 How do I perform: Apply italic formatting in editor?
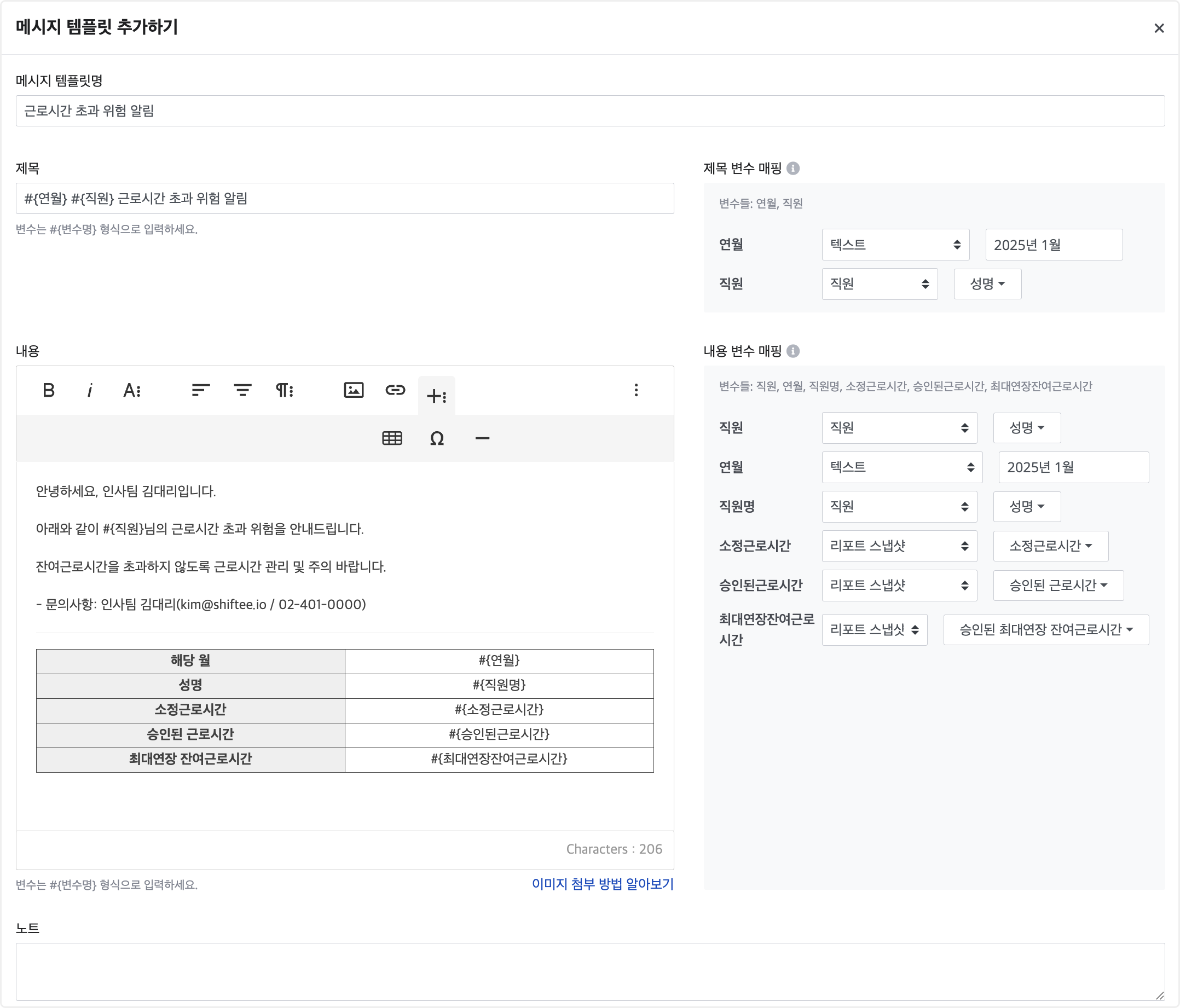pos(89,390)
